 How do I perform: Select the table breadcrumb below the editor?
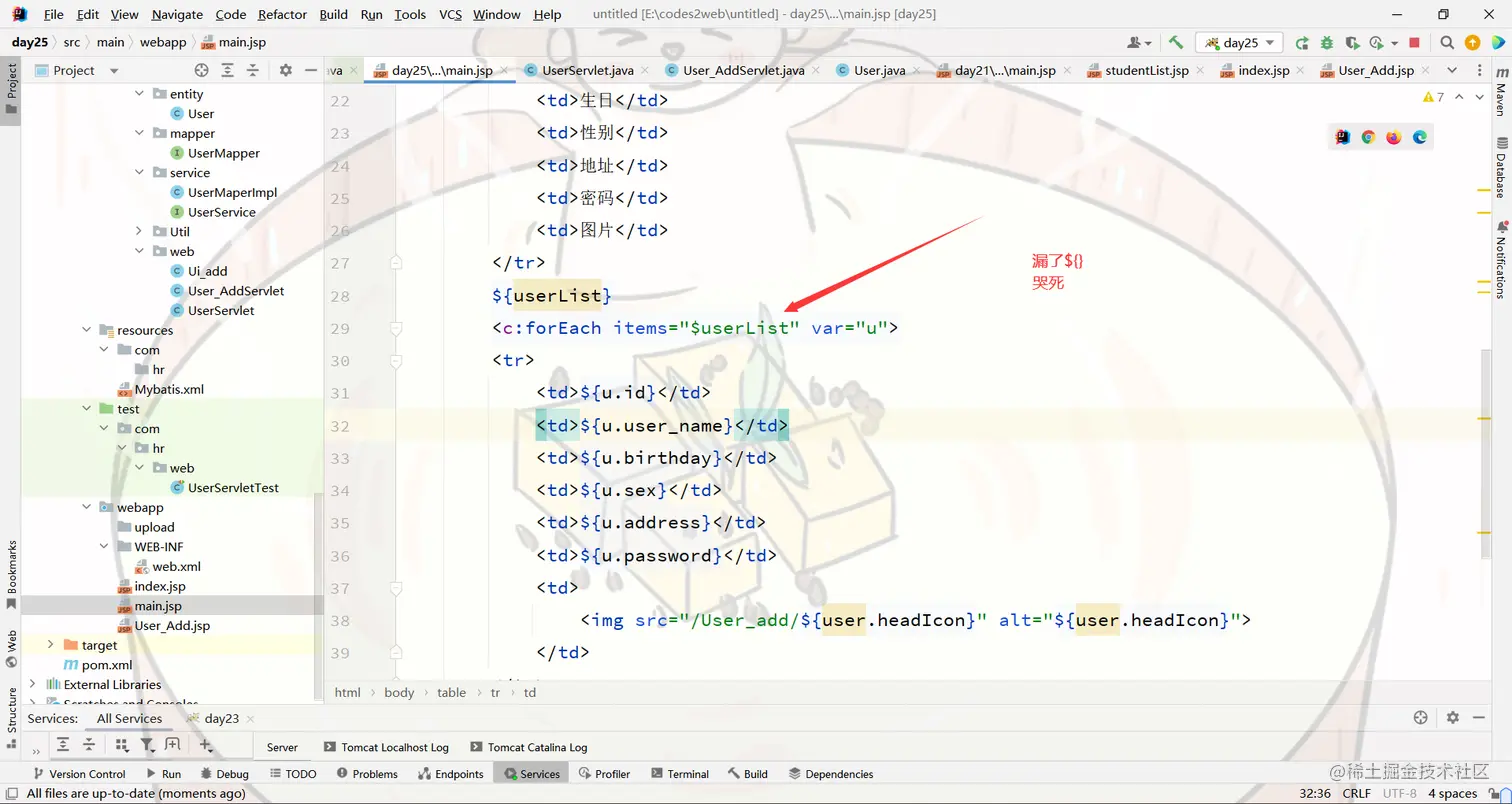[x=451, y=692]
